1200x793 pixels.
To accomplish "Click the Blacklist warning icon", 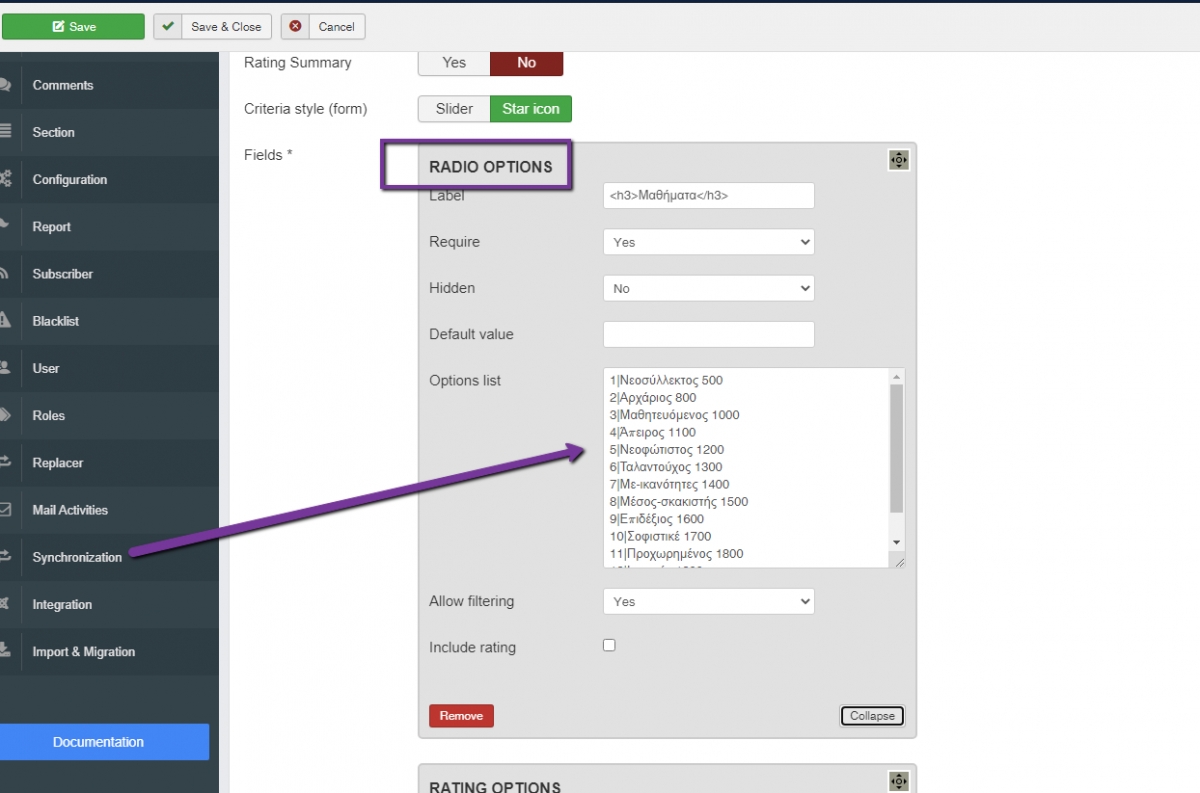I will pyautogui.click(x=6, y=321).
